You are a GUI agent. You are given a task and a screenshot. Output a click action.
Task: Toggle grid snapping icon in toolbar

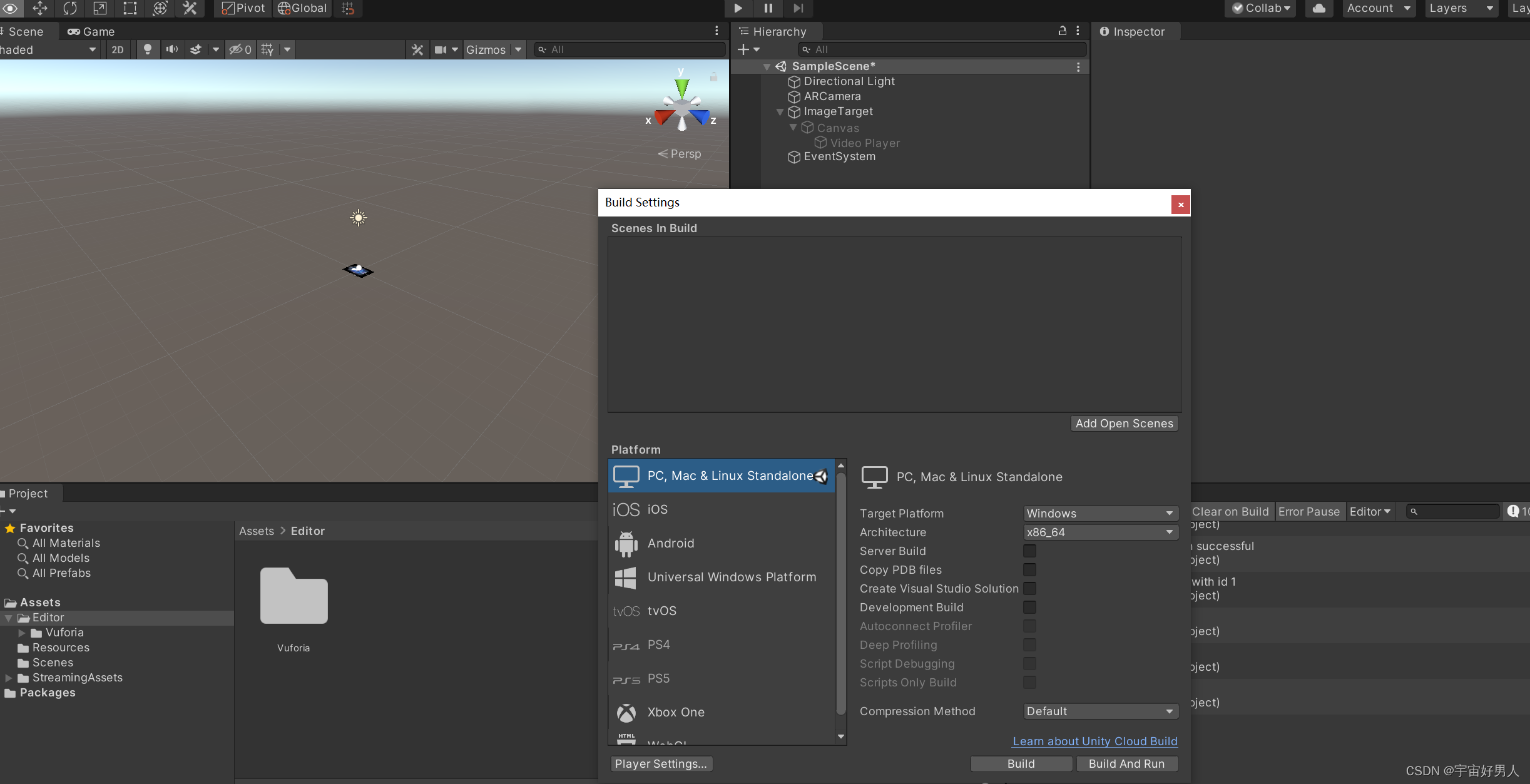click(349, 8)
